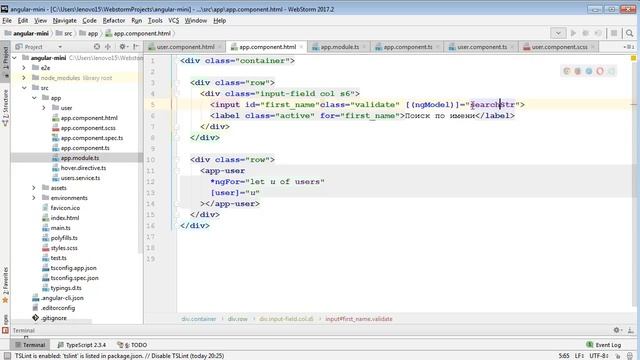The height and width of the screenshot is (360, 640).
Task: Open the Terminal tool window button
Action: (x=30, y=345)
